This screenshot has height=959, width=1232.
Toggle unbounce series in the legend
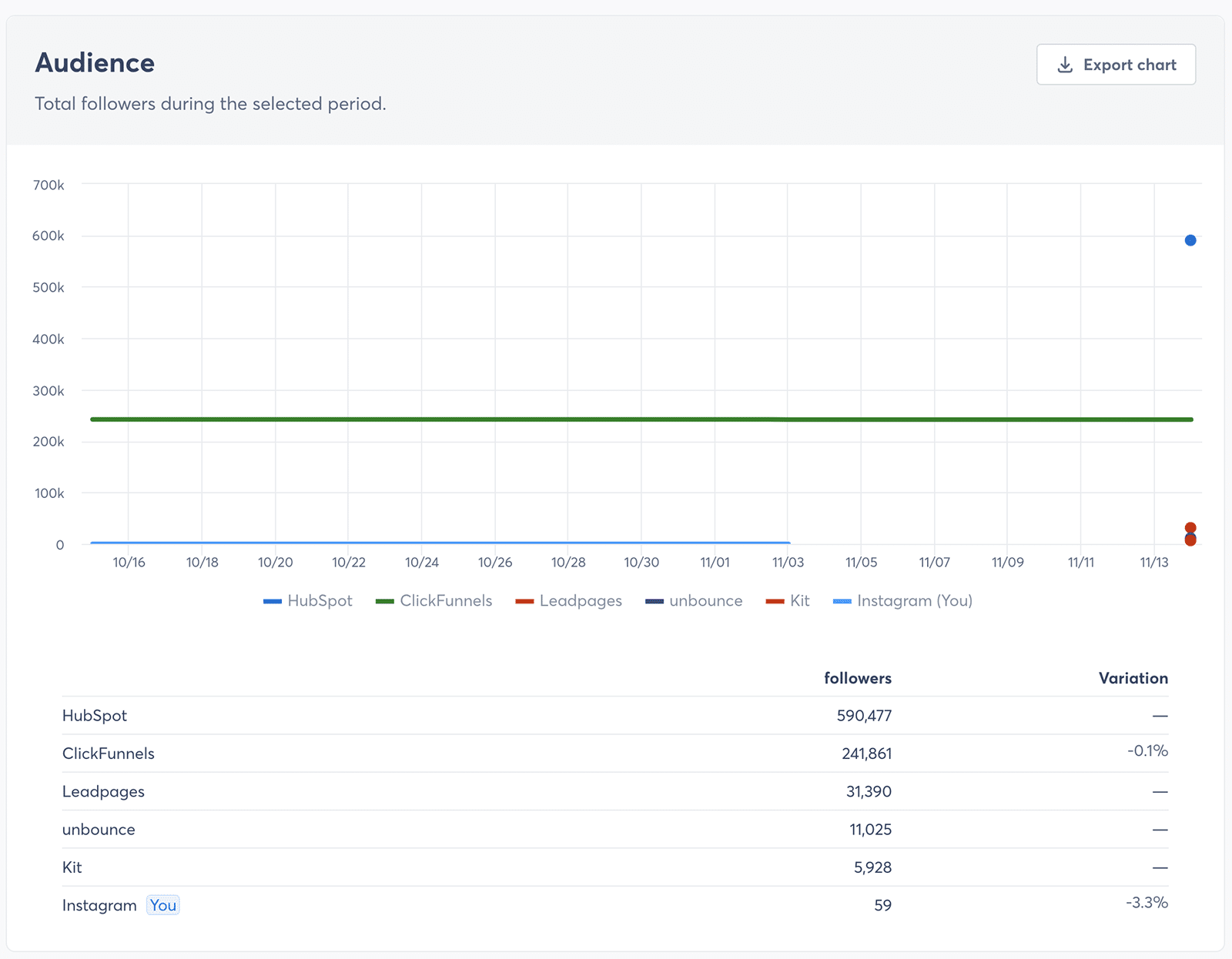[694, 601]
